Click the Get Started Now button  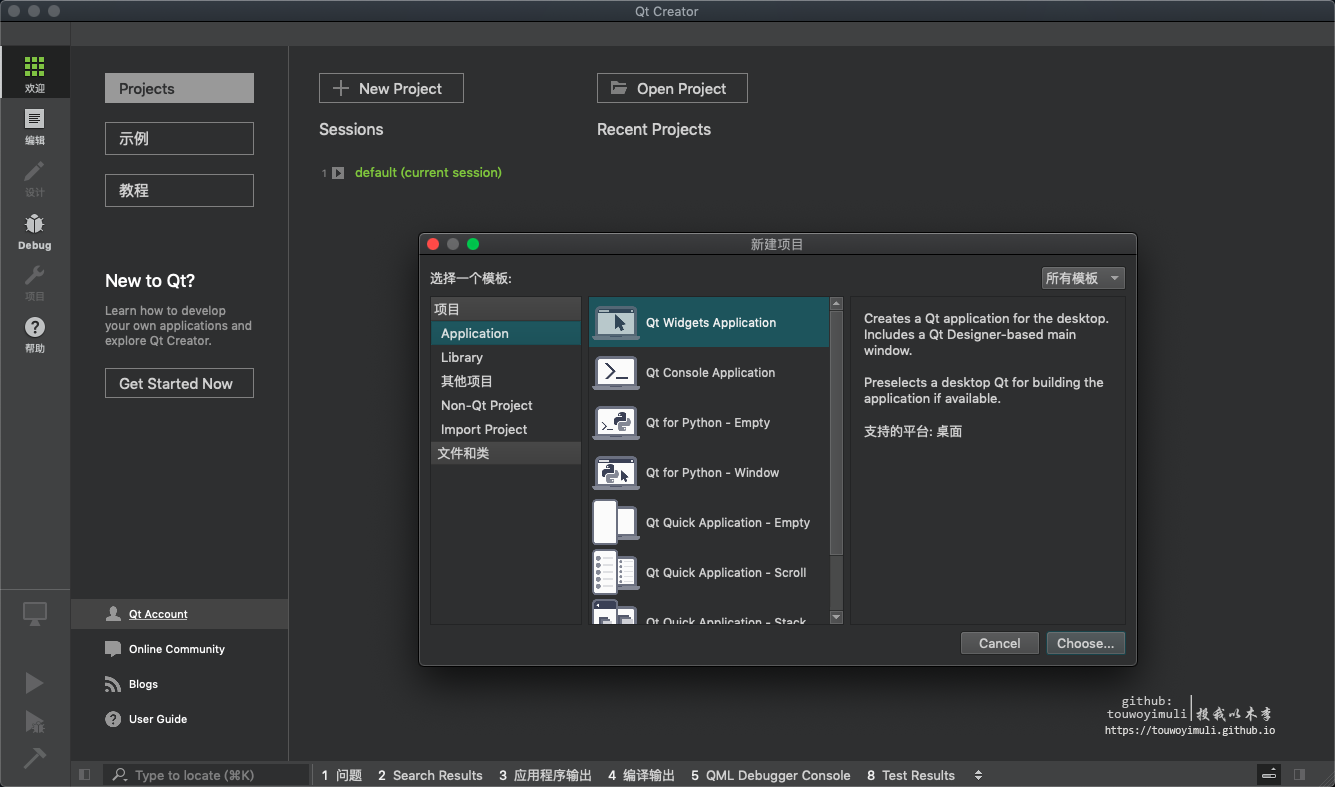tap(179, 383)
